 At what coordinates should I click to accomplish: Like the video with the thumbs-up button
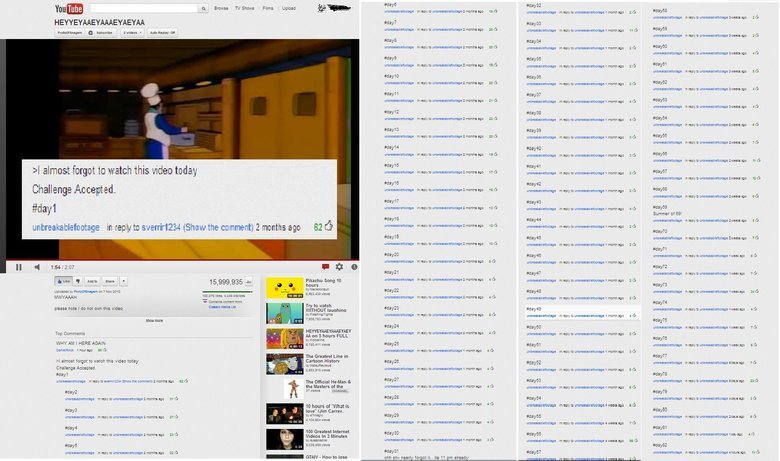[63, 281]
